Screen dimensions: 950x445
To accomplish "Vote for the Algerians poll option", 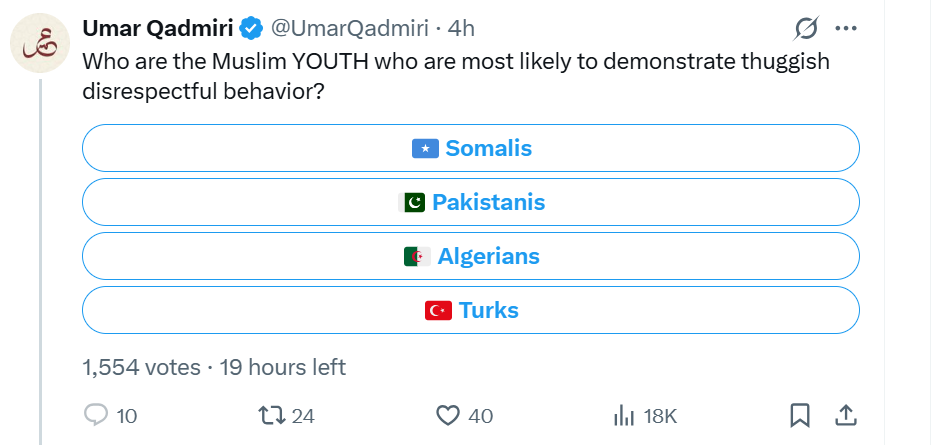I will [x=471, y=256].
